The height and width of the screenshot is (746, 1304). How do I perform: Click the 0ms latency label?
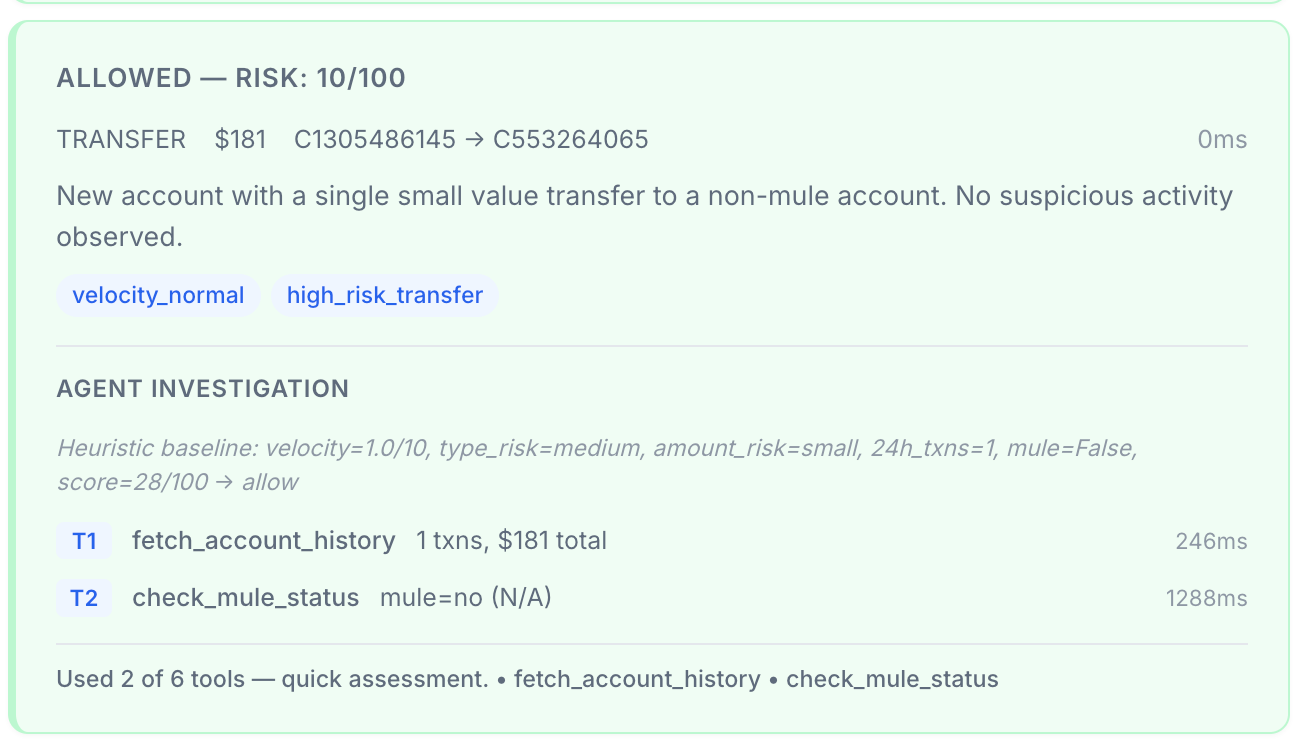coord(1223,140)
